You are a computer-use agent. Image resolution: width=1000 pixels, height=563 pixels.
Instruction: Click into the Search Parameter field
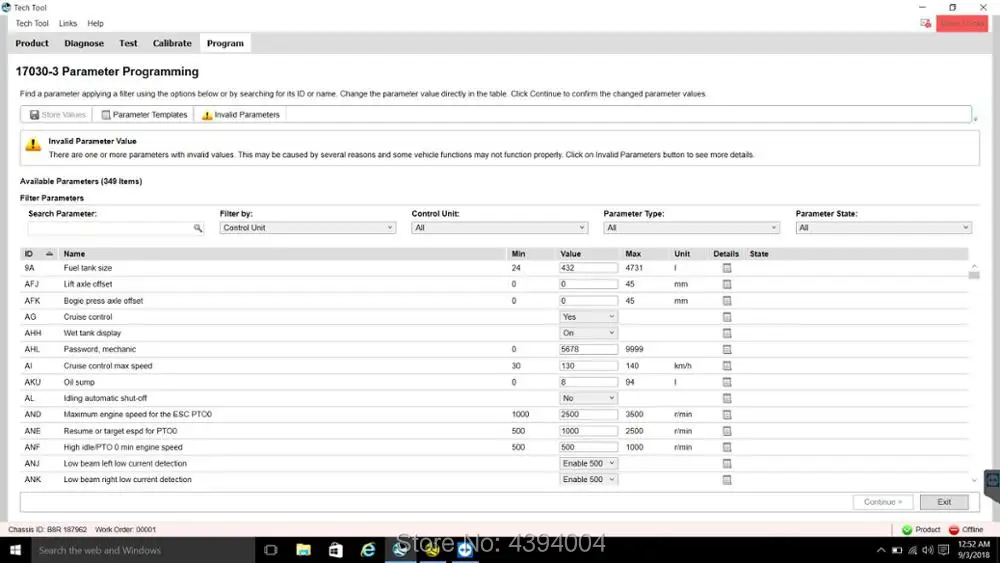click(x=110, y=228)
